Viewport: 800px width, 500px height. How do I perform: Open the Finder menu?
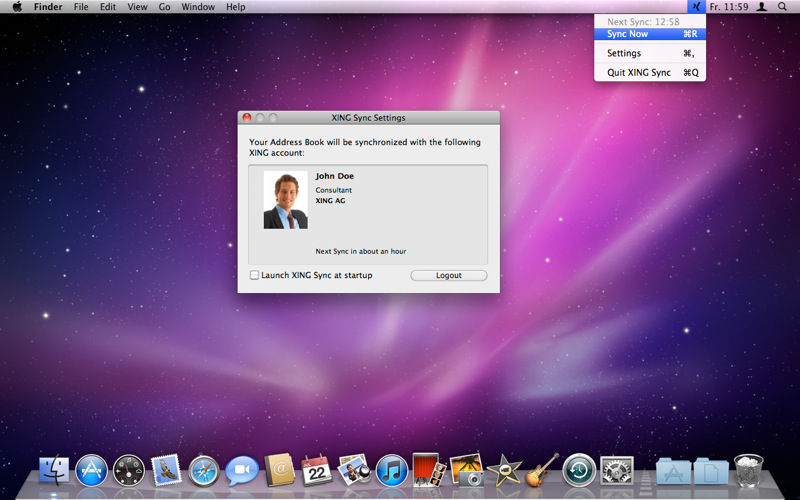(48, 7)
